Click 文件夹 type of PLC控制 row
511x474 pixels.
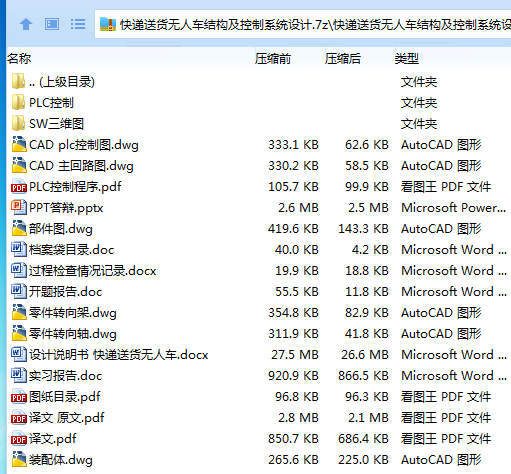[419, 103]
